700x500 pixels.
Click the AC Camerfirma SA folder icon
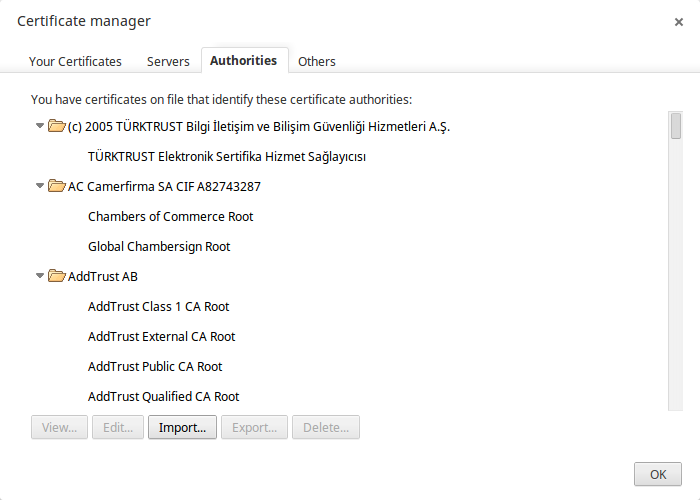[57, 186]
